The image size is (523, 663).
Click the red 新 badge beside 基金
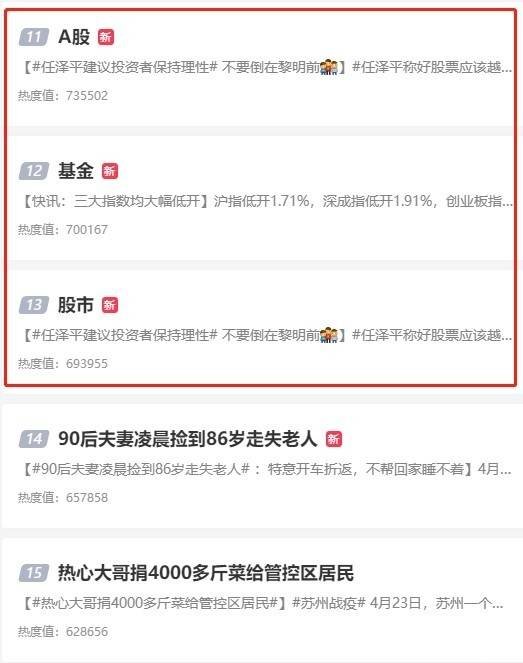110,171
